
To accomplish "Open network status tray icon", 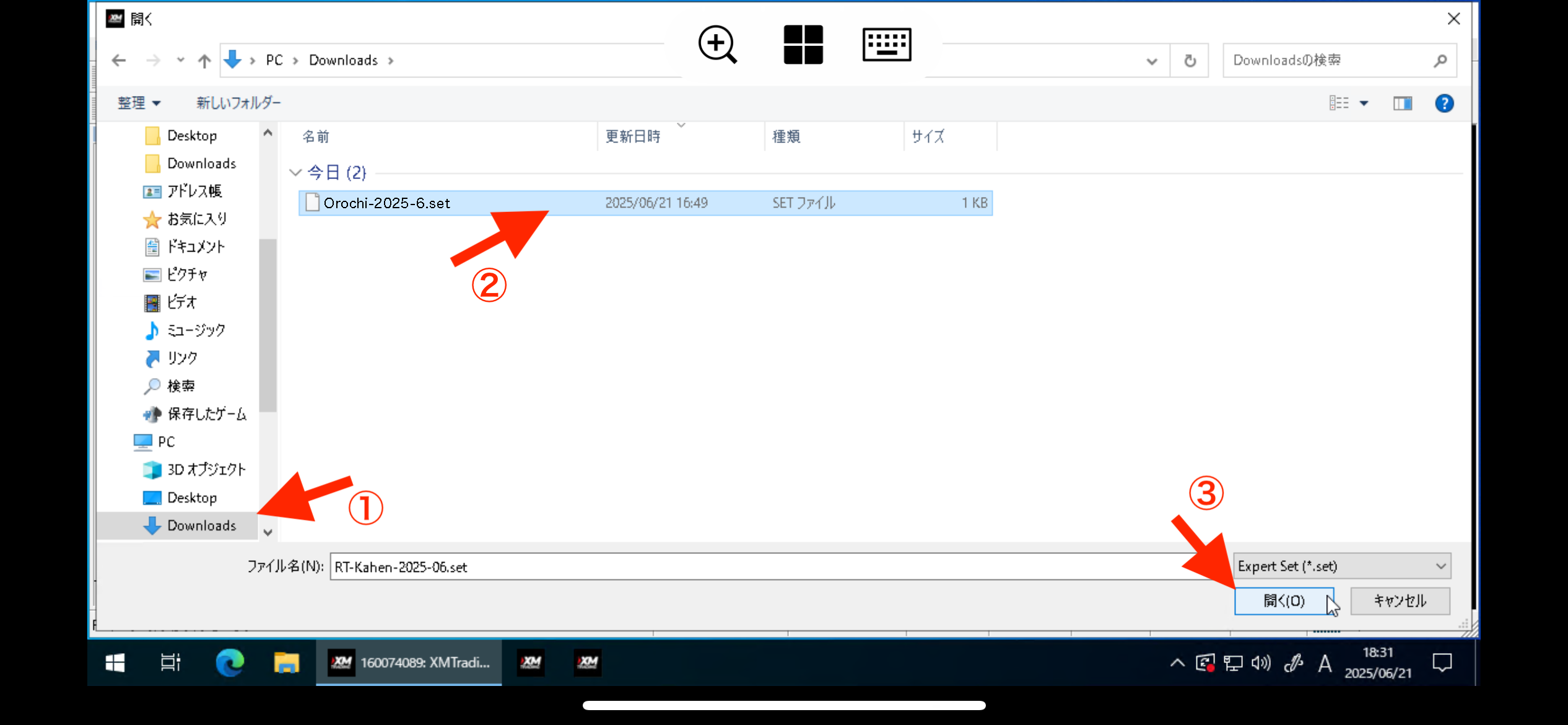I will [x=1233, y=663].
